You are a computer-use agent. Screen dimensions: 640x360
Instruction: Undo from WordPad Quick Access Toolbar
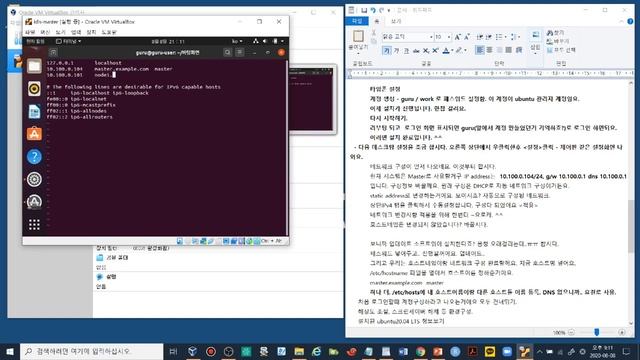(x=373, y=10)
